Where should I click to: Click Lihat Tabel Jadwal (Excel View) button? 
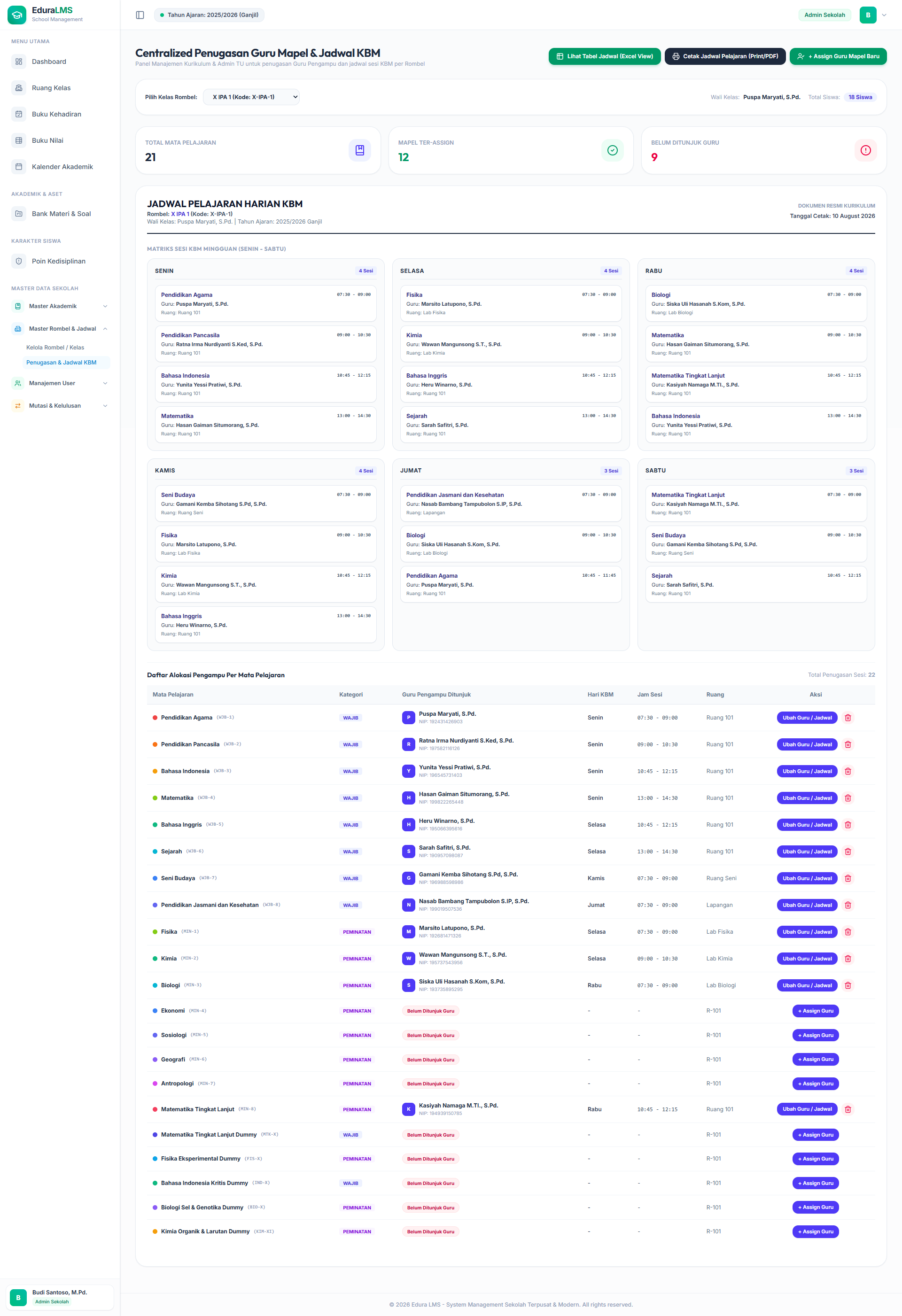[604, 57]
